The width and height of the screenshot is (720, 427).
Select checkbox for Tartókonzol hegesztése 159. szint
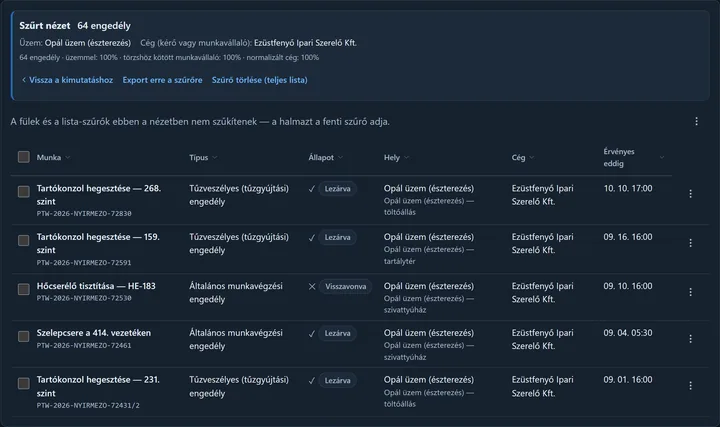[23, 240]
